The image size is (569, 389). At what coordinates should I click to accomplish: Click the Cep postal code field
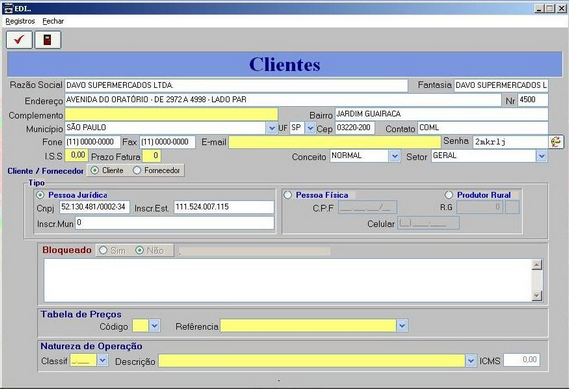[355, 128]
